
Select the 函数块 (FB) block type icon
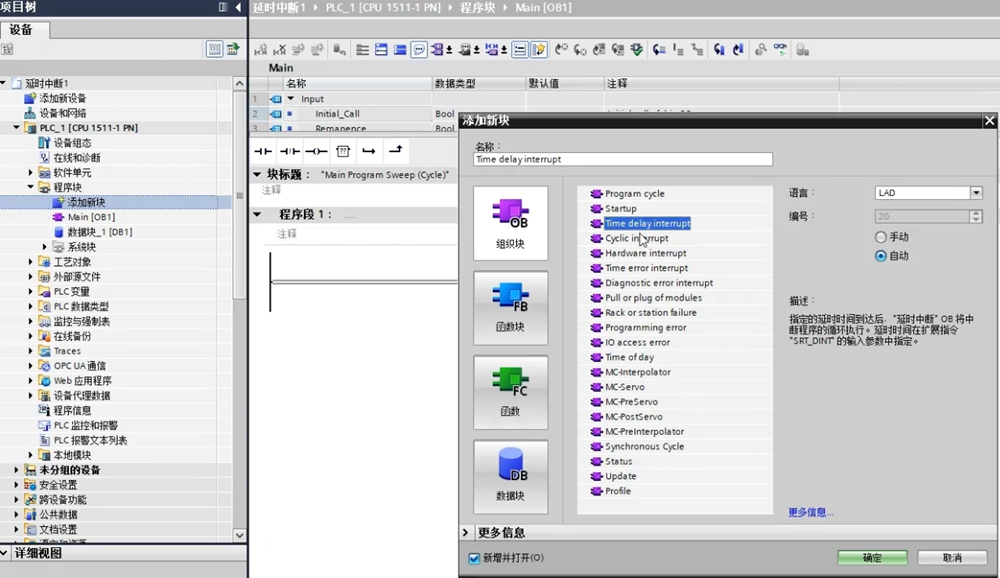[x=510, y=308]
